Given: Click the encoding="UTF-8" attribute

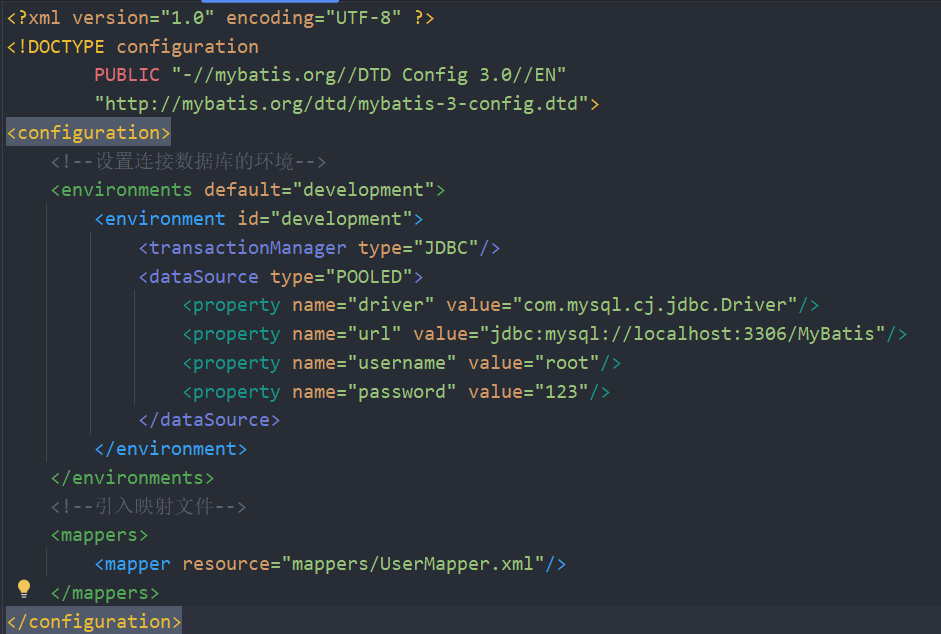Looking at the screenshot, I should [313, 17].
